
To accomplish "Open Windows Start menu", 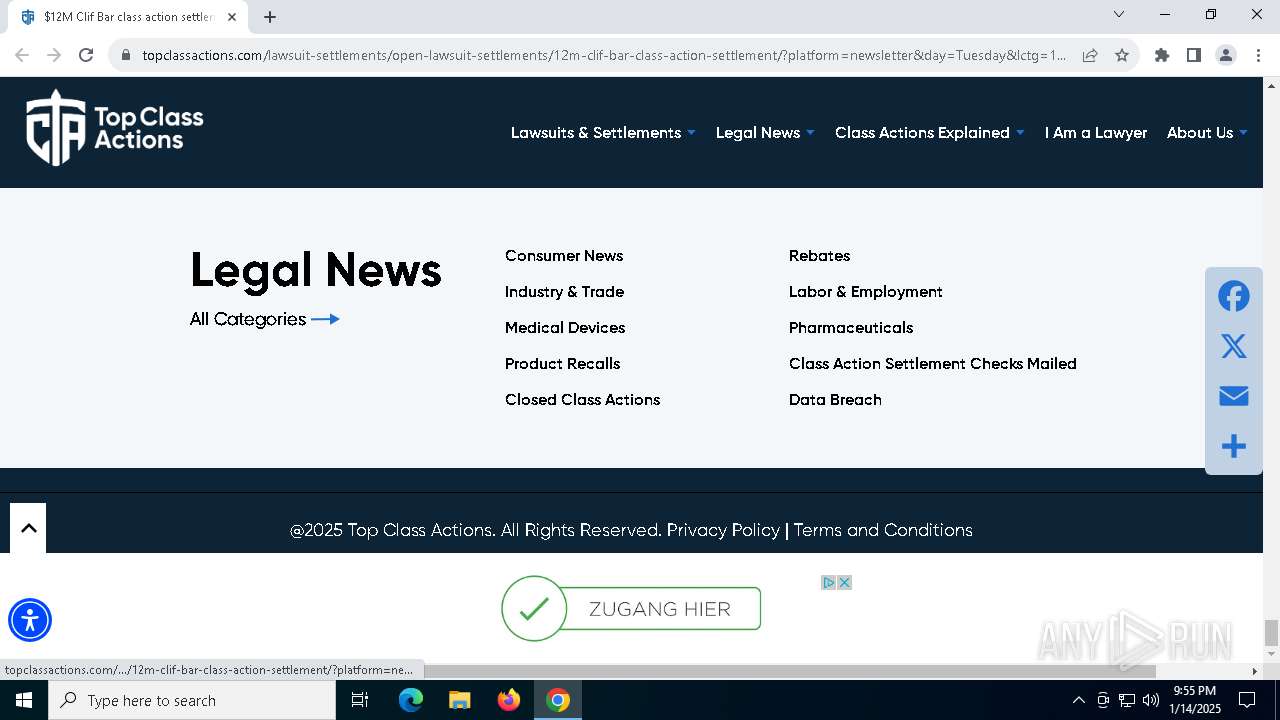I will pos(24,700).
